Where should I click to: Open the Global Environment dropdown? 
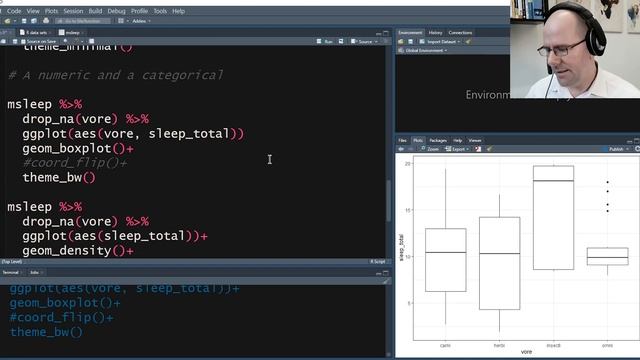[423, 51]
